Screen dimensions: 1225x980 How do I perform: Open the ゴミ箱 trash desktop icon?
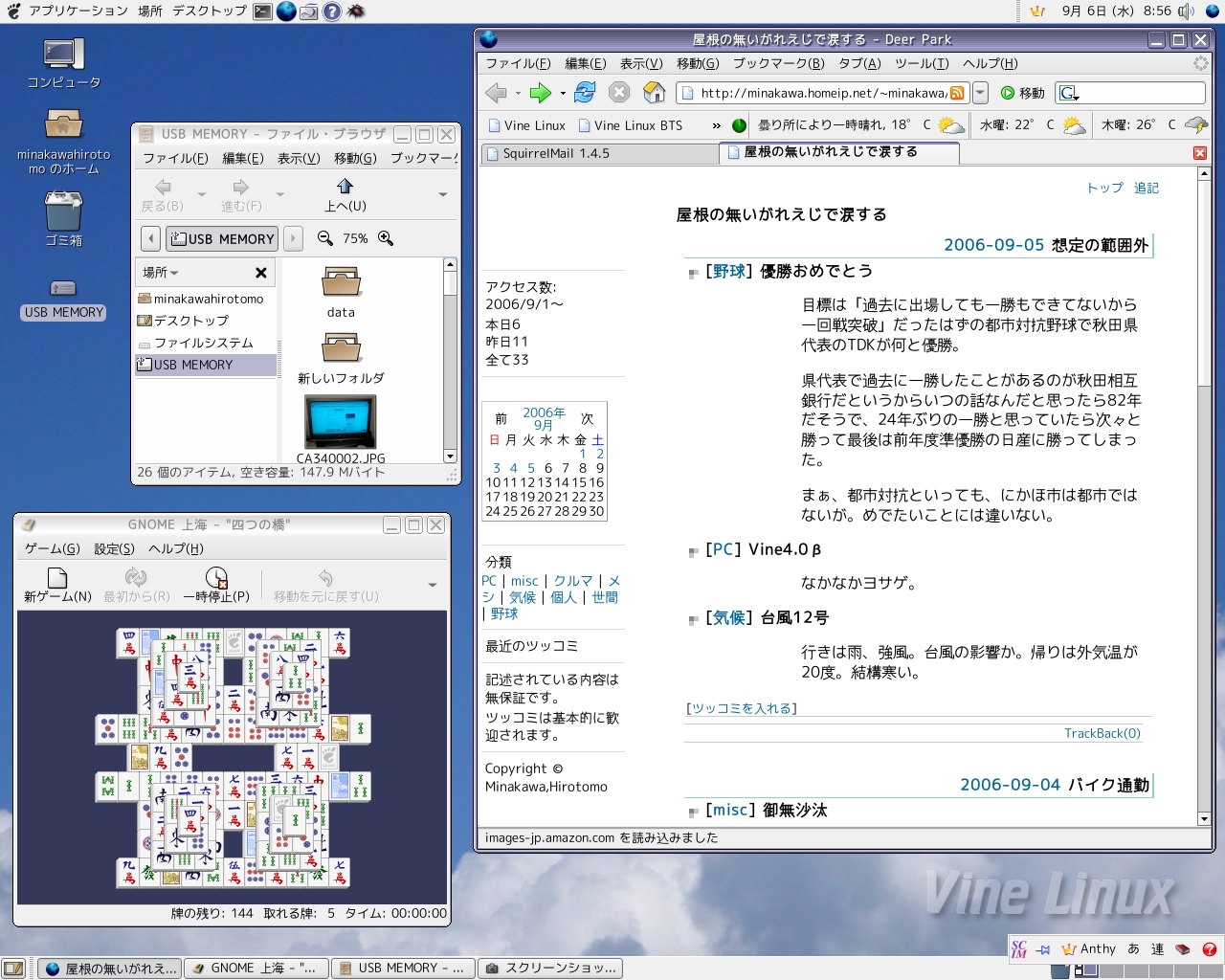[x=63, y=218]
